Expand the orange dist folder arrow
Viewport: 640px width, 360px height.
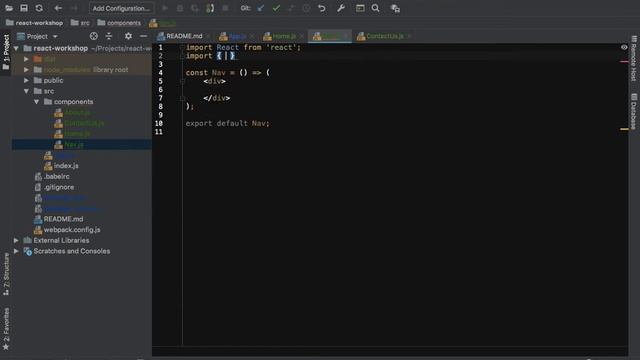[x=26, y=59]
